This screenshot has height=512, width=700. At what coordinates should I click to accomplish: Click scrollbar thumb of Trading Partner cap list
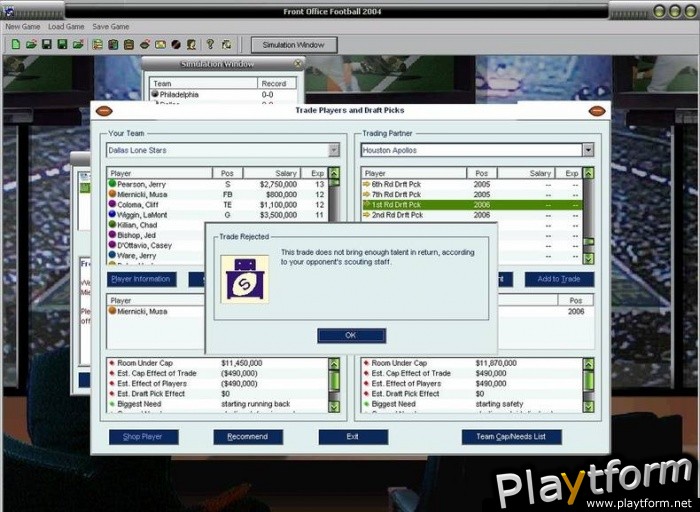[588, 381]
